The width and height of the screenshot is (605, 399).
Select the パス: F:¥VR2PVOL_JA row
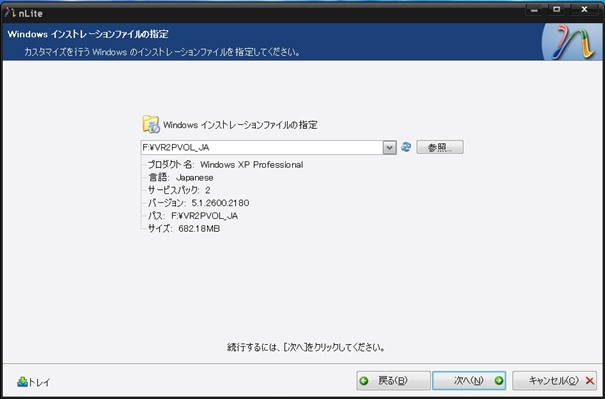[193, 216]
